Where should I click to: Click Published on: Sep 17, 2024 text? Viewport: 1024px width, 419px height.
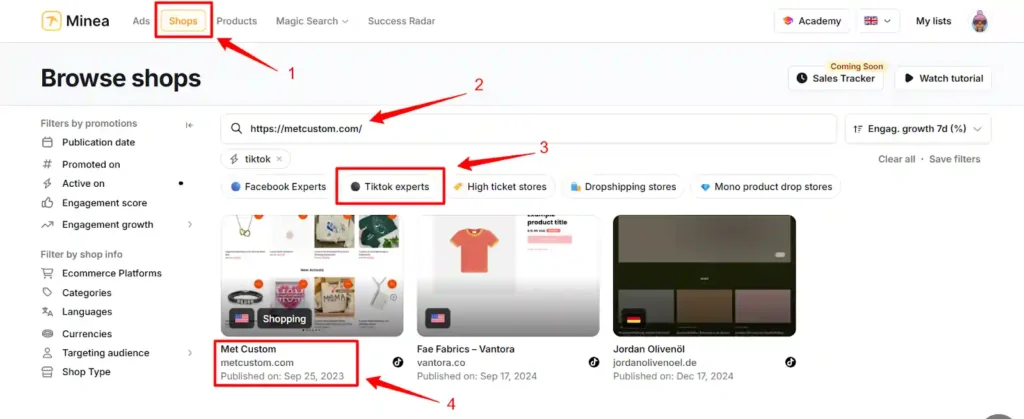(477, 377)
